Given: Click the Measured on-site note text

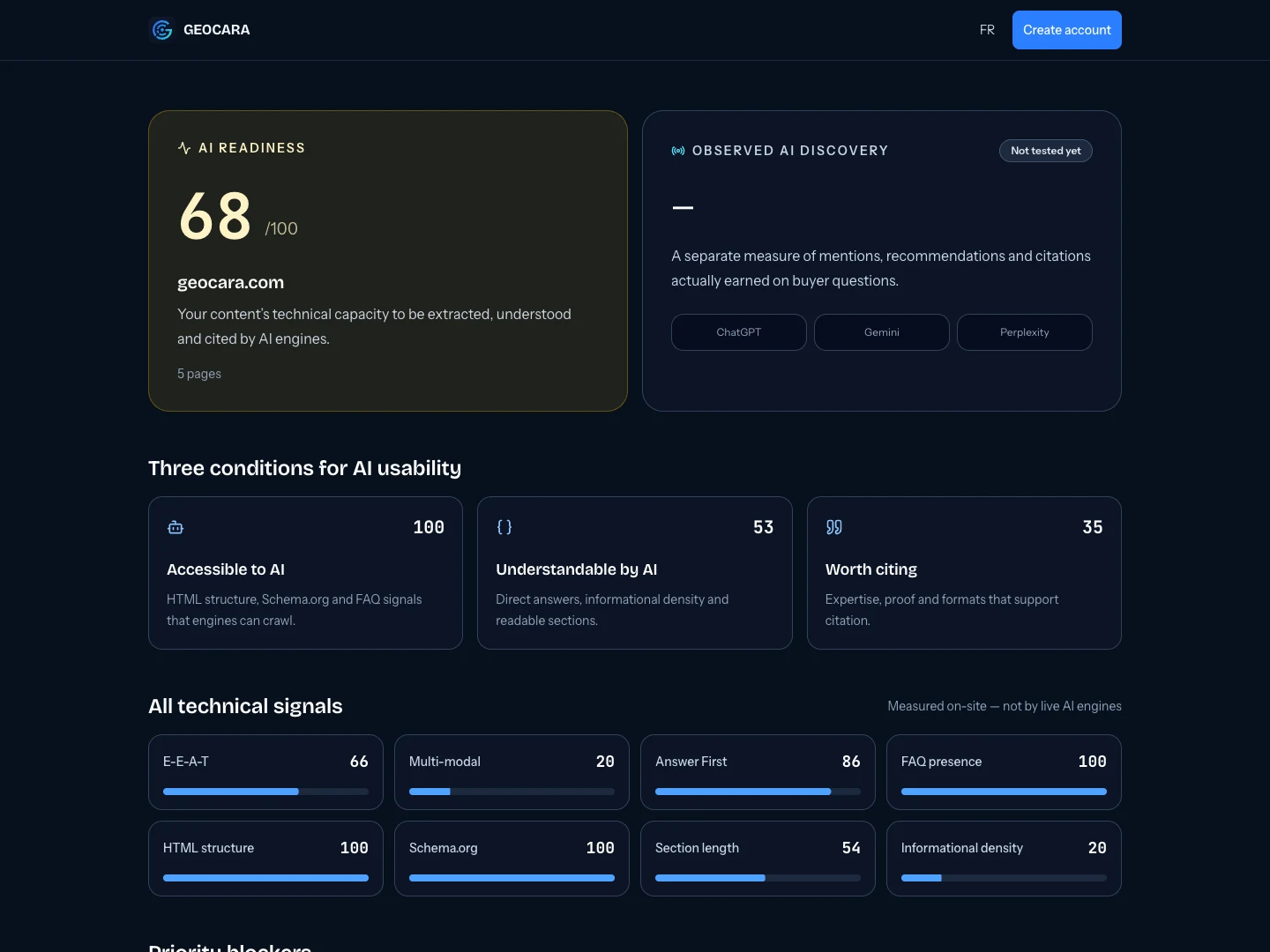Looking at the screenshot, I should 1005,706.
